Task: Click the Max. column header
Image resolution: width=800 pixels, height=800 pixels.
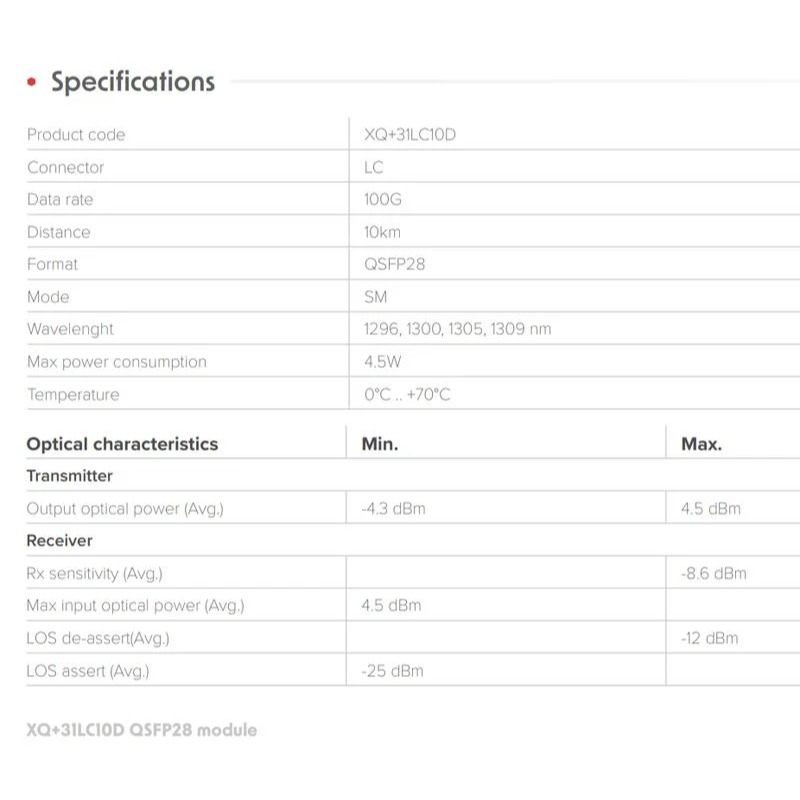Action: 701,444
